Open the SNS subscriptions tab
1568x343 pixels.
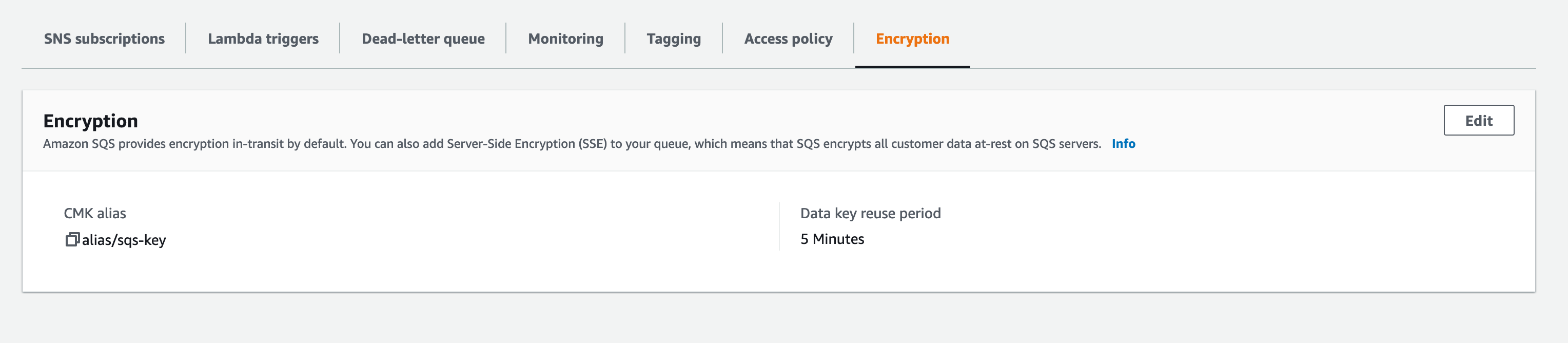104,39
